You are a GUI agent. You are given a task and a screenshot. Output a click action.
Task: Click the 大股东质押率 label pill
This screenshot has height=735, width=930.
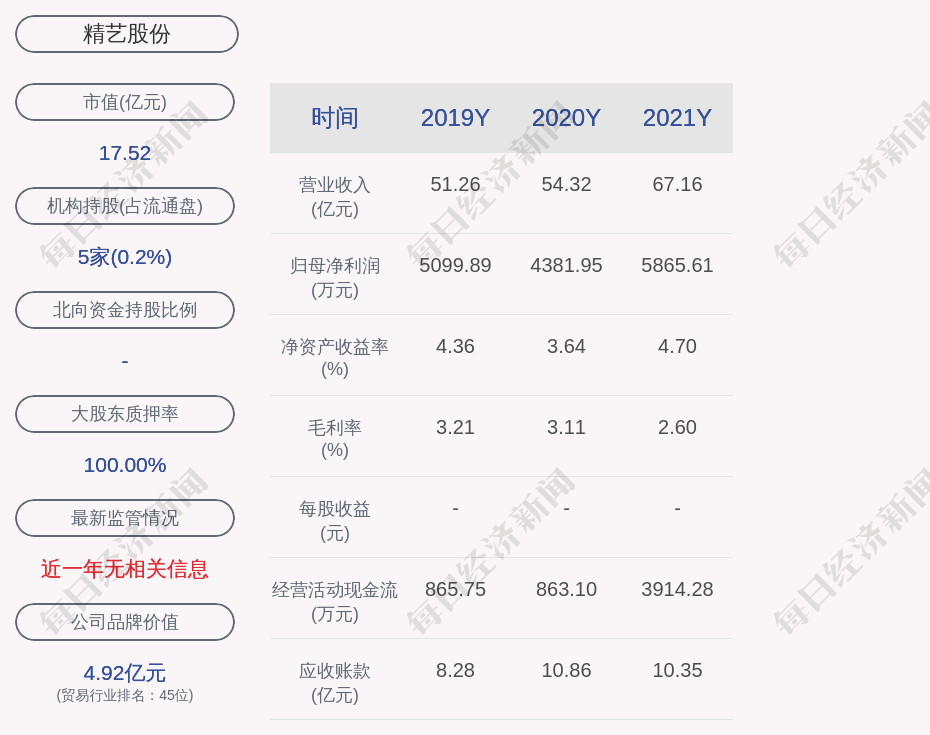(125, 413)
